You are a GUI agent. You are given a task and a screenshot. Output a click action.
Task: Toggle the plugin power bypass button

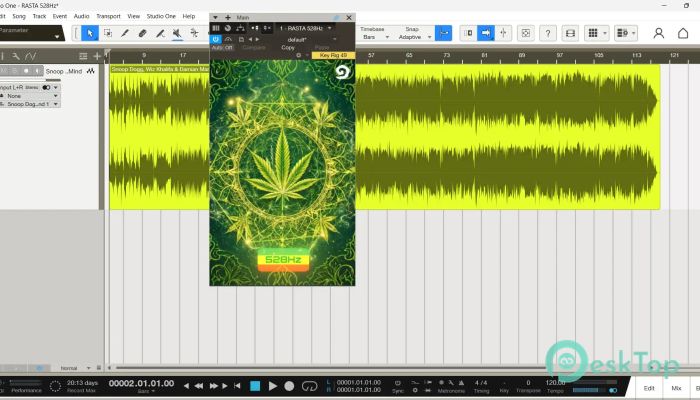click(x=216, y=39)
